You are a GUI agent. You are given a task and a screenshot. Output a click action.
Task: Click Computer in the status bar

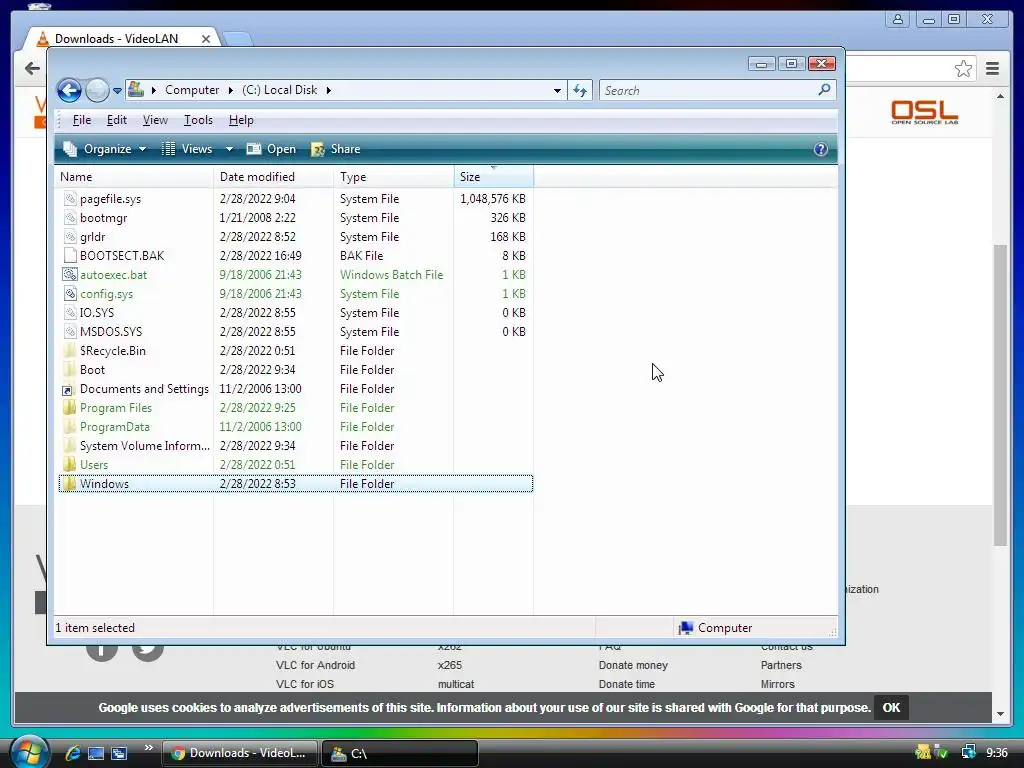point(715,628)
